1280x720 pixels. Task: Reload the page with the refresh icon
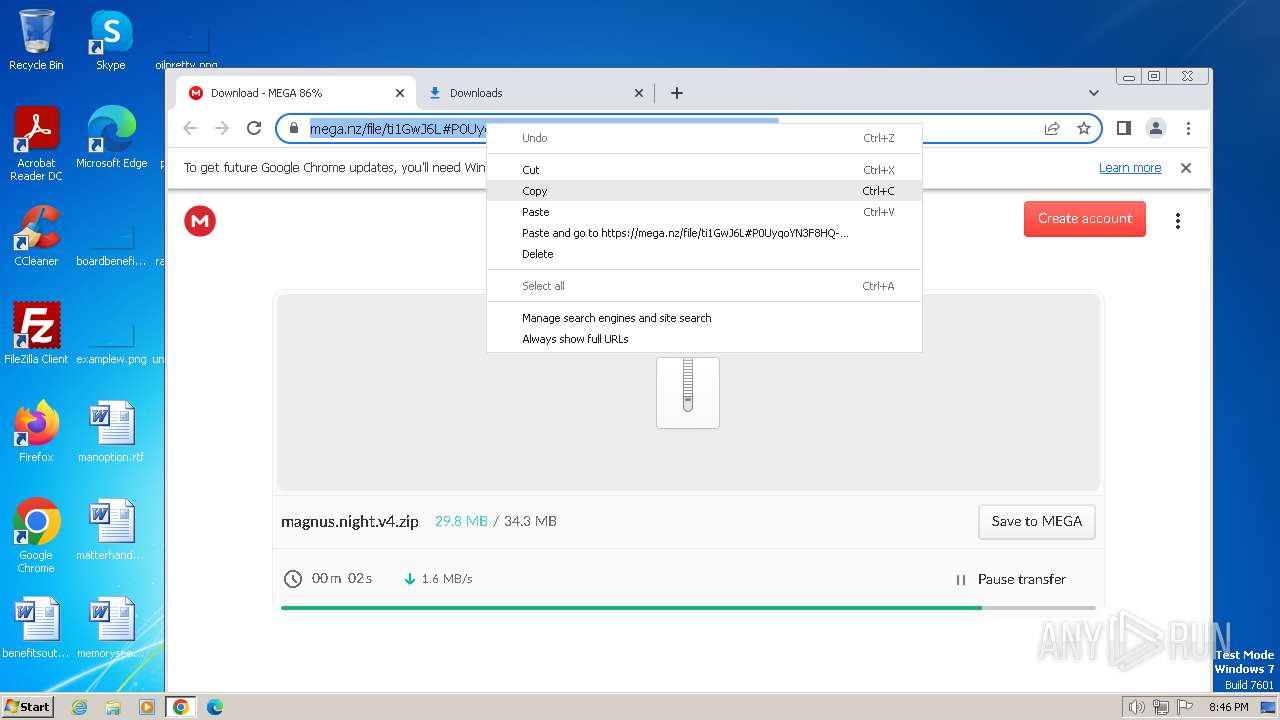(254, 128)
